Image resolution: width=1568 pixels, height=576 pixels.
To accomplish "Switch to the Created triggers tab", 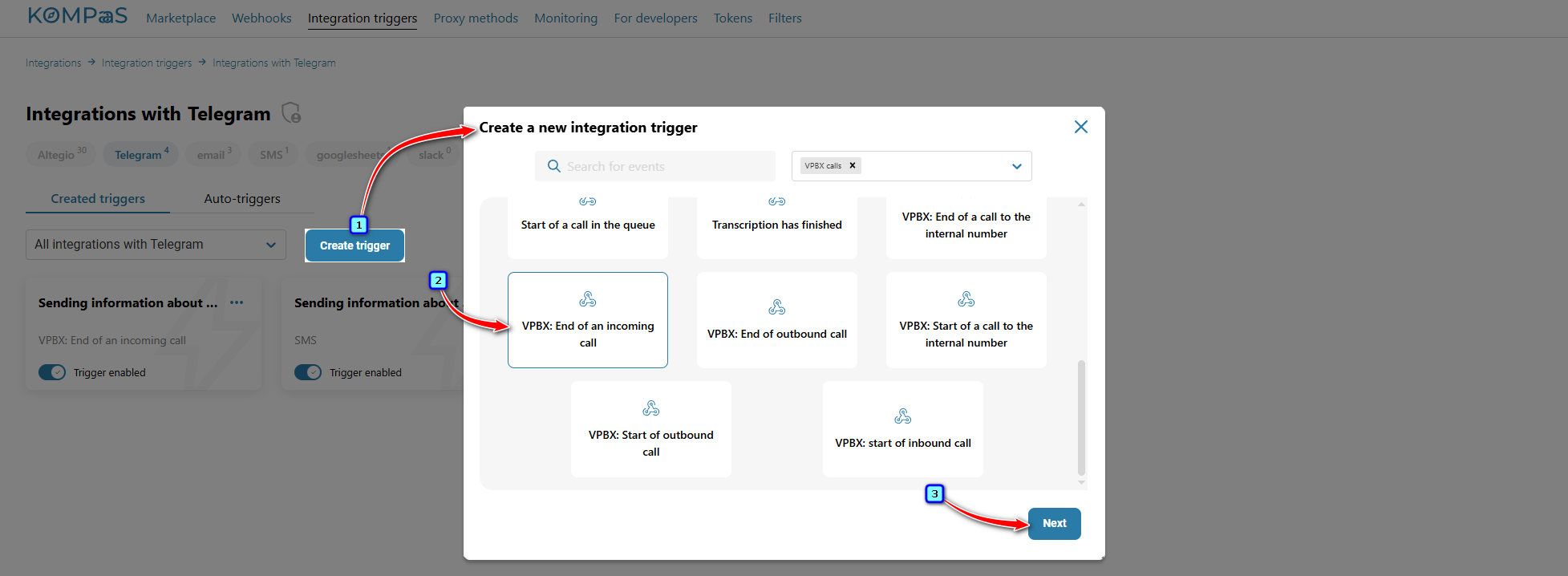I will pos(98,198).
